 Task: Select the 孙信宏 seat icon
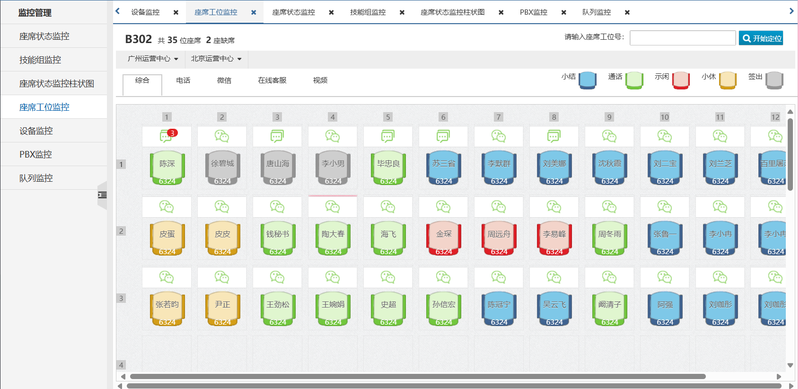pos(443,308)
